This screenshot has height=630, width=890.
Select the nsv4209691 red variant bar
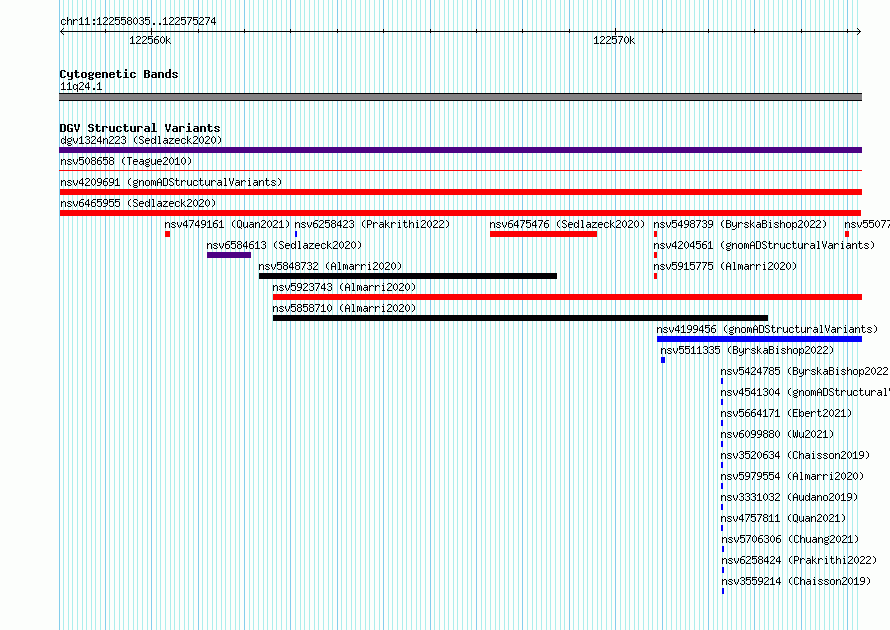(460, 192)
